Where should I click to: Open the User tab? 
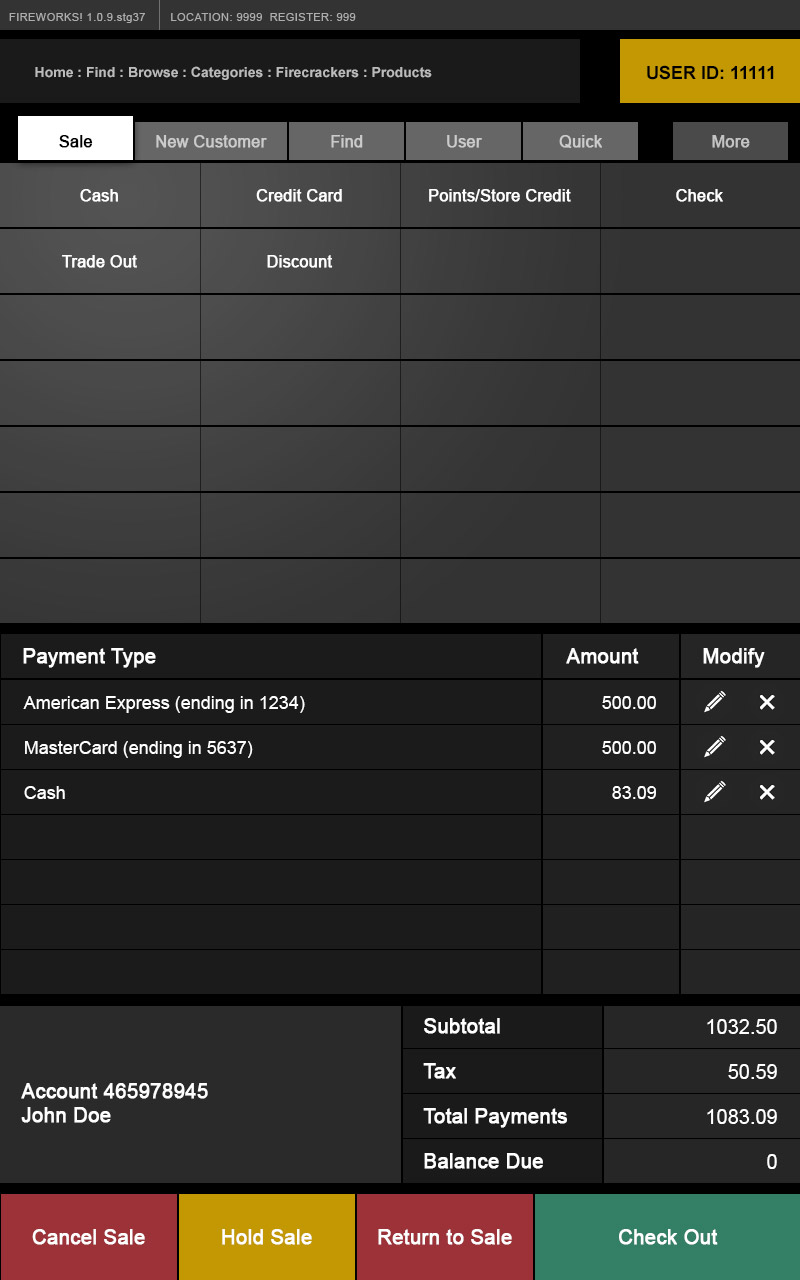pyautogui.click(x=463, y=141)
